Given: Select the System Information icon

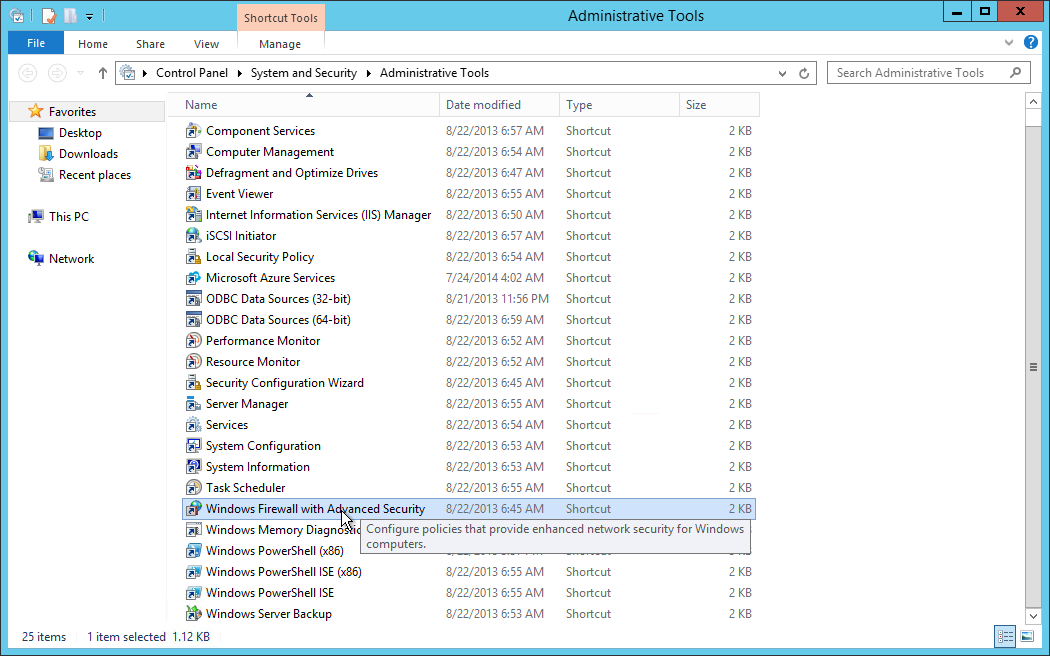Looking at the screenshot, I should click(194, 467).
